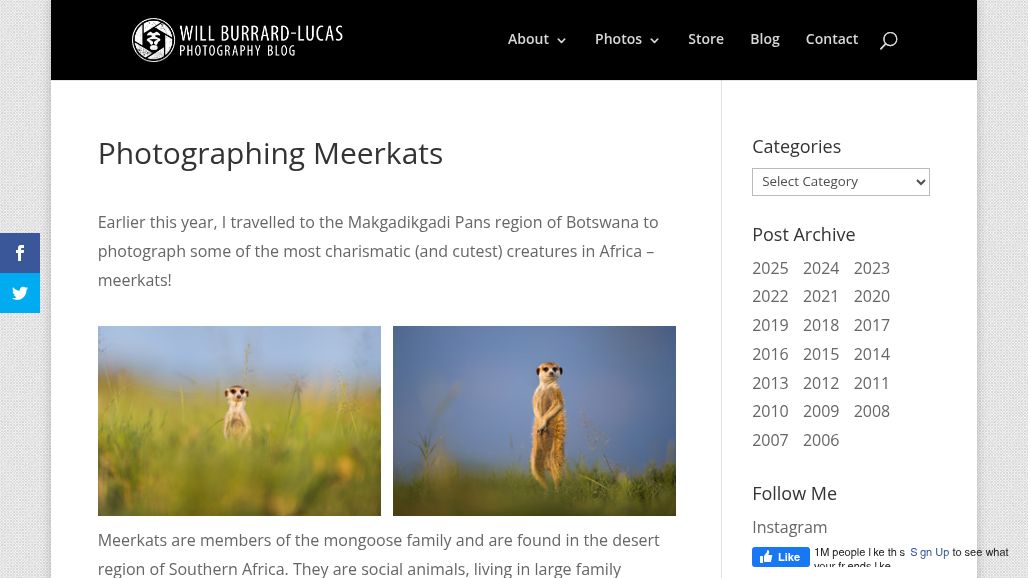View the 2012 post archive
This screenshot has height=578, width=1028.
[x=820, y=383]
